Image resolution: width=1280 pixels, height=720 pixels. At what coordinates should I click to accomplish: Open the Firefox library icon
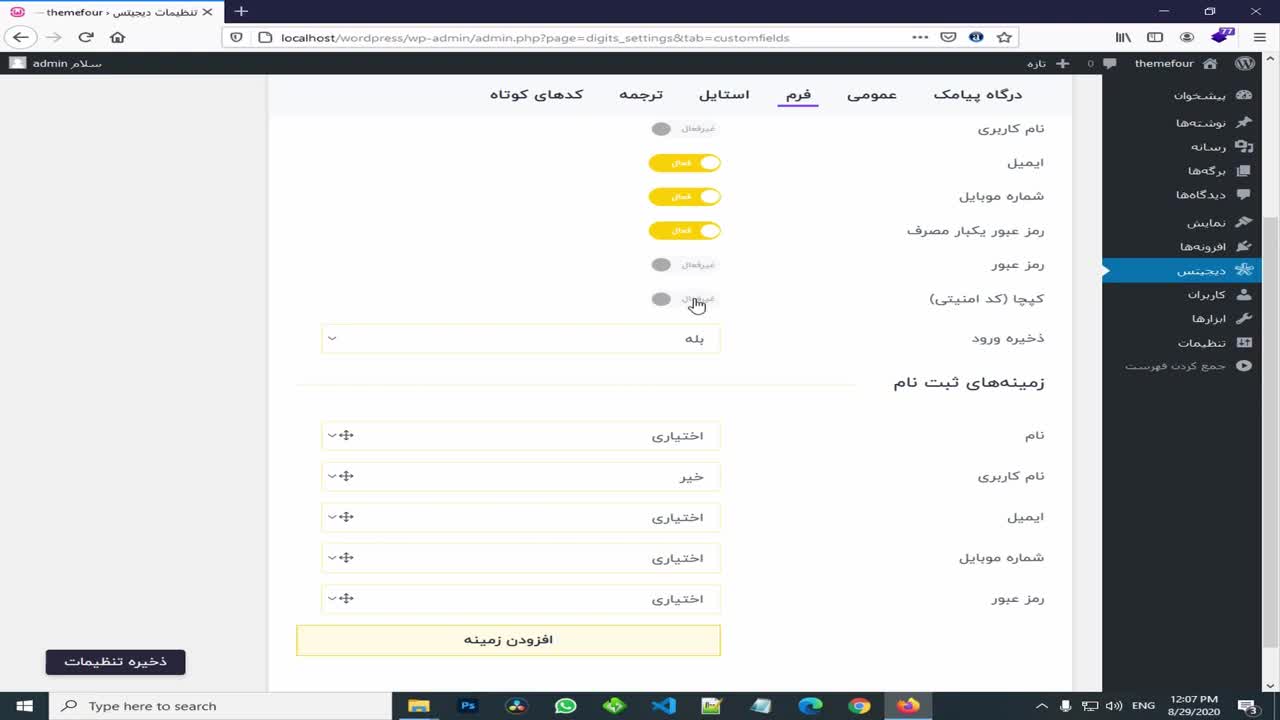tap(1123, 37)
